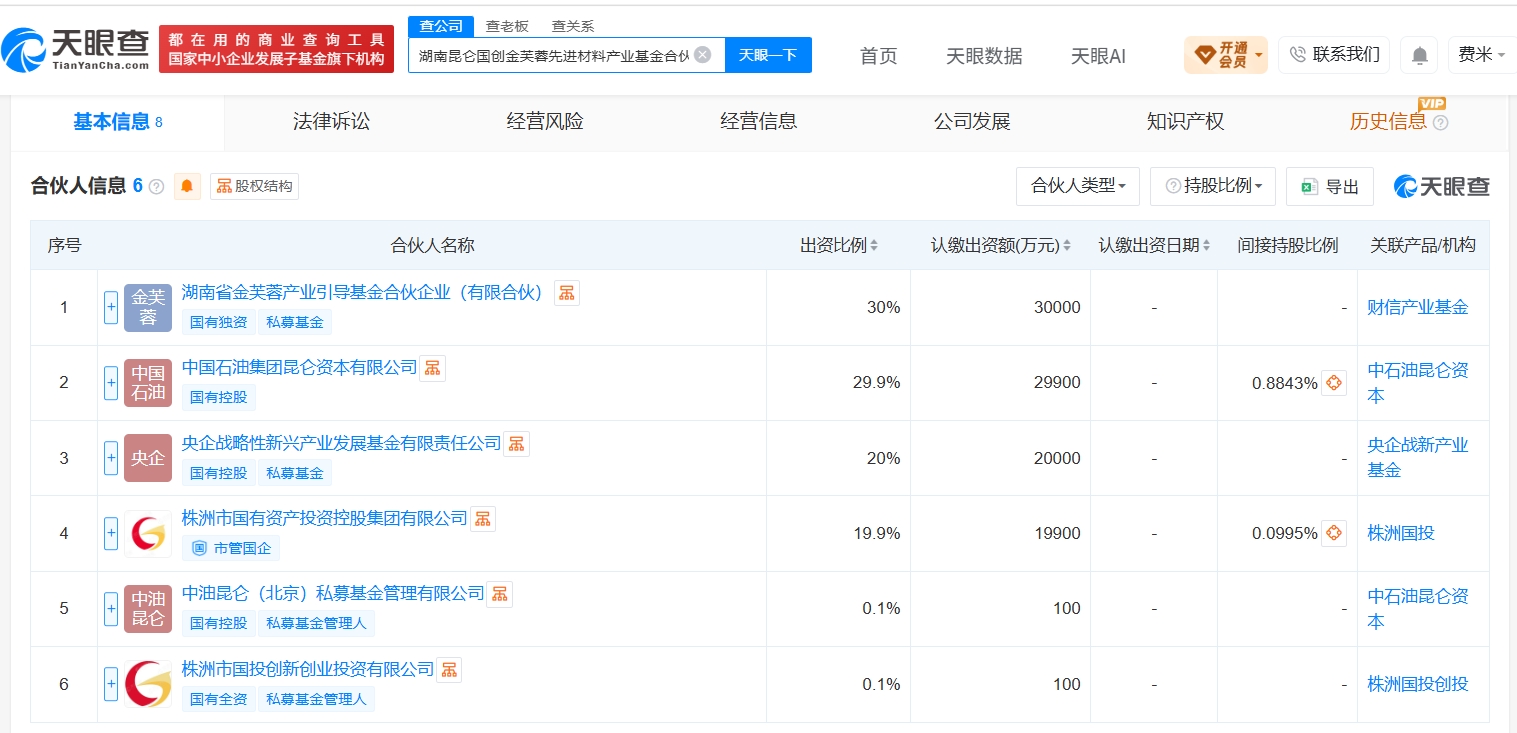Click the notification bell icon in header
The width and height of the screenshot is (1517, 733).
click(1419, 55)
